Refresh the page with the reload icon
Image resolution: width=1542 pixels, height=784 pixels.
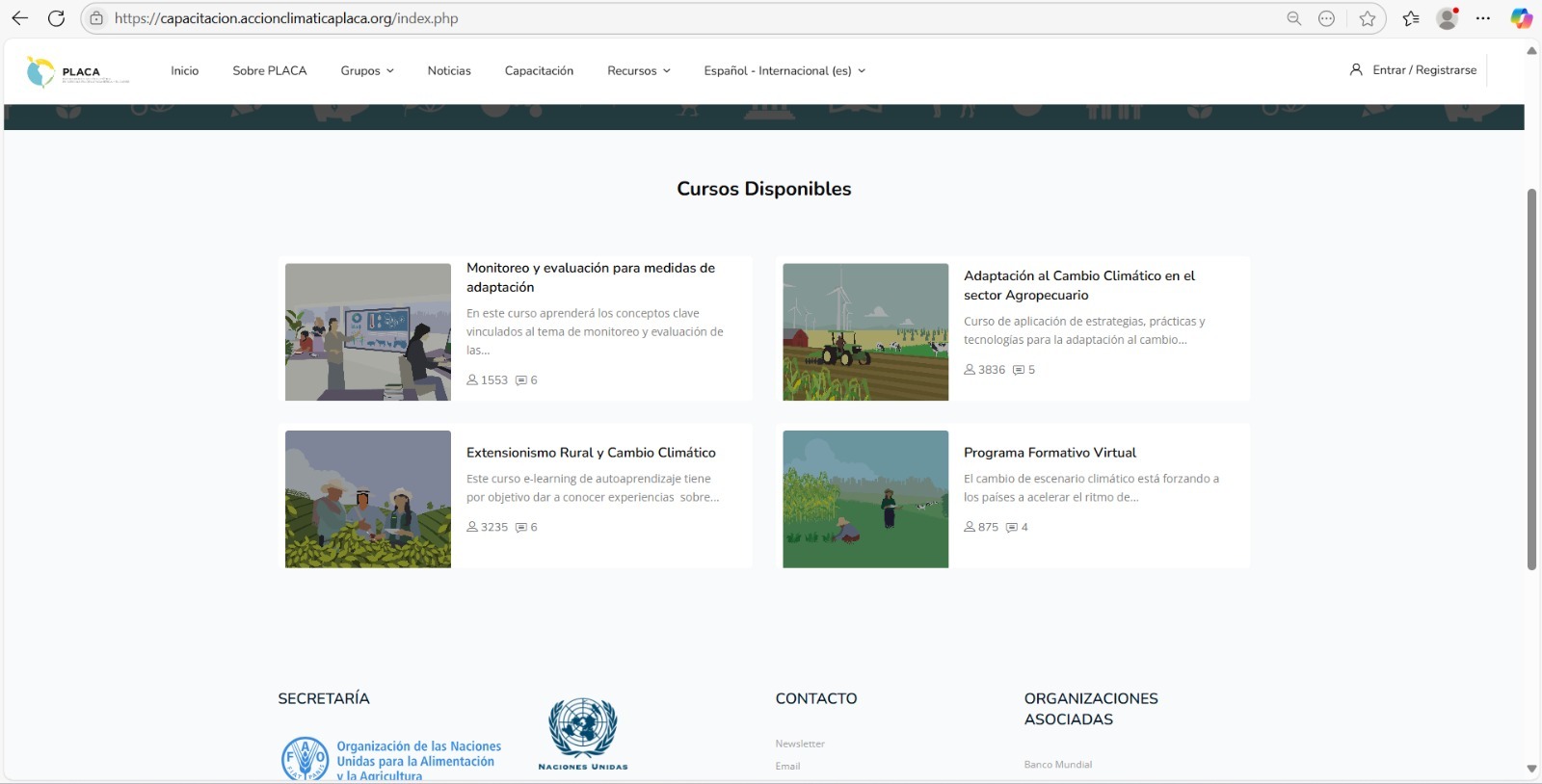click(56, 18)
